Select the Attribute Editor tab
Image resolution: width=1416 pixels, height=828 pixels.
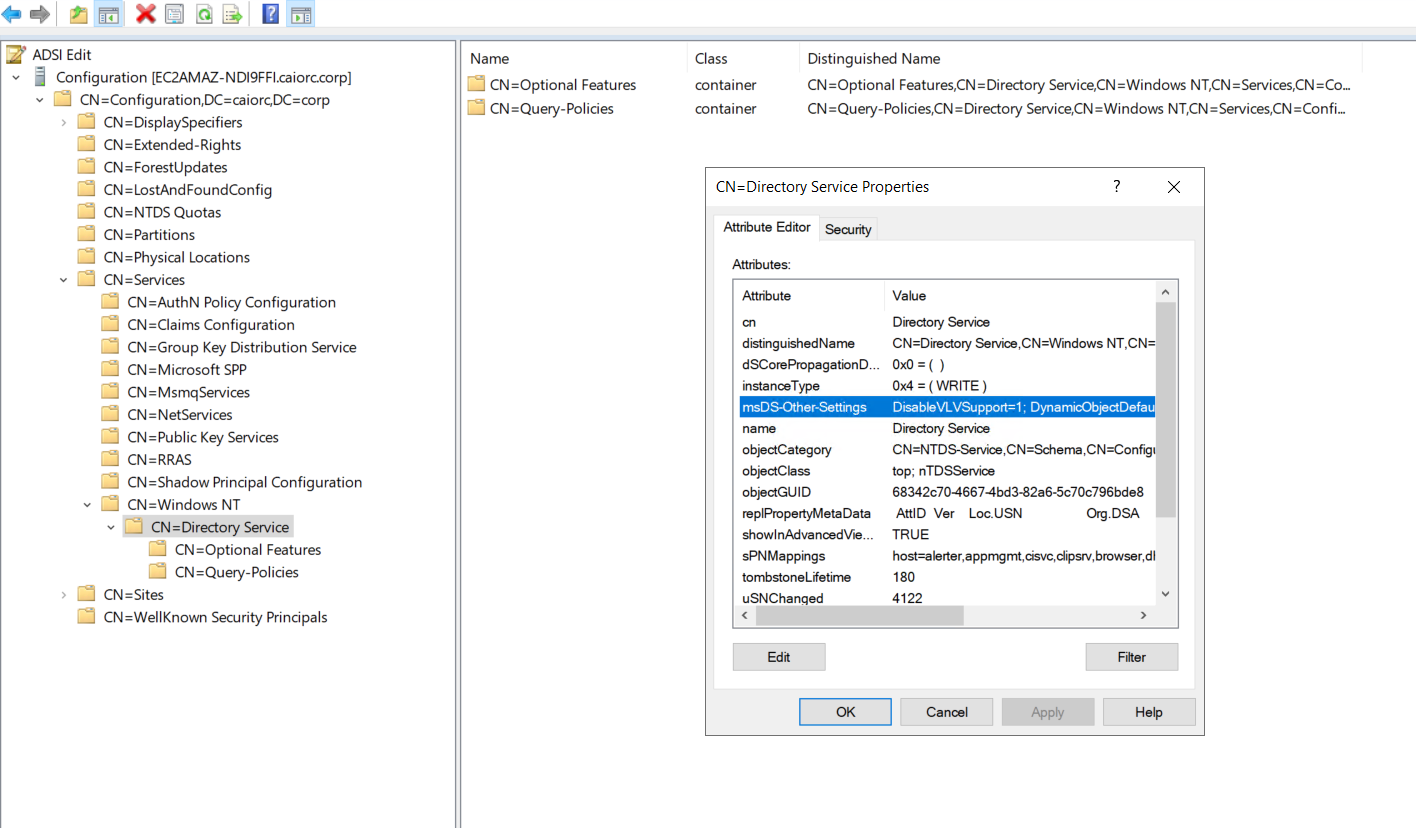(767, 227)
